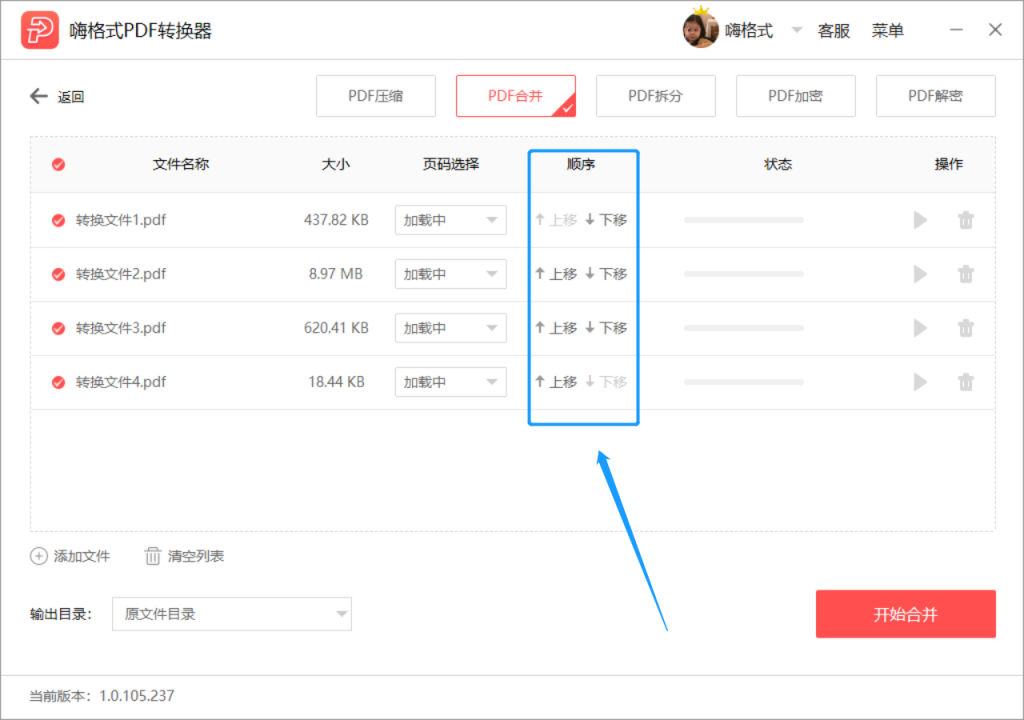Image resolution: width=1024 pixels, height=720 pixels.
Task: Click the app logo icon
Action: (x=39, y=30)
